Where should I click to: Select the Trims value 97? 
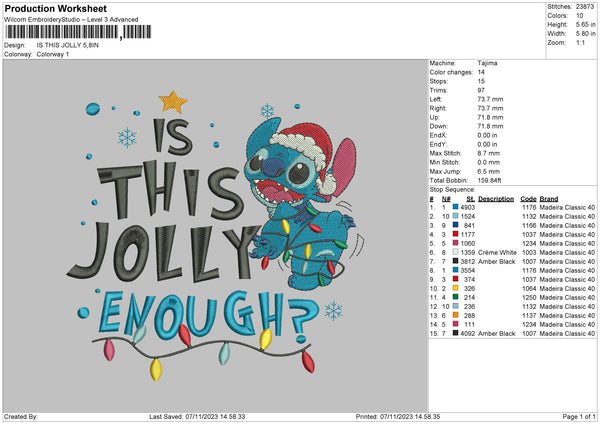pyautogui.click(x=481, y=90)
